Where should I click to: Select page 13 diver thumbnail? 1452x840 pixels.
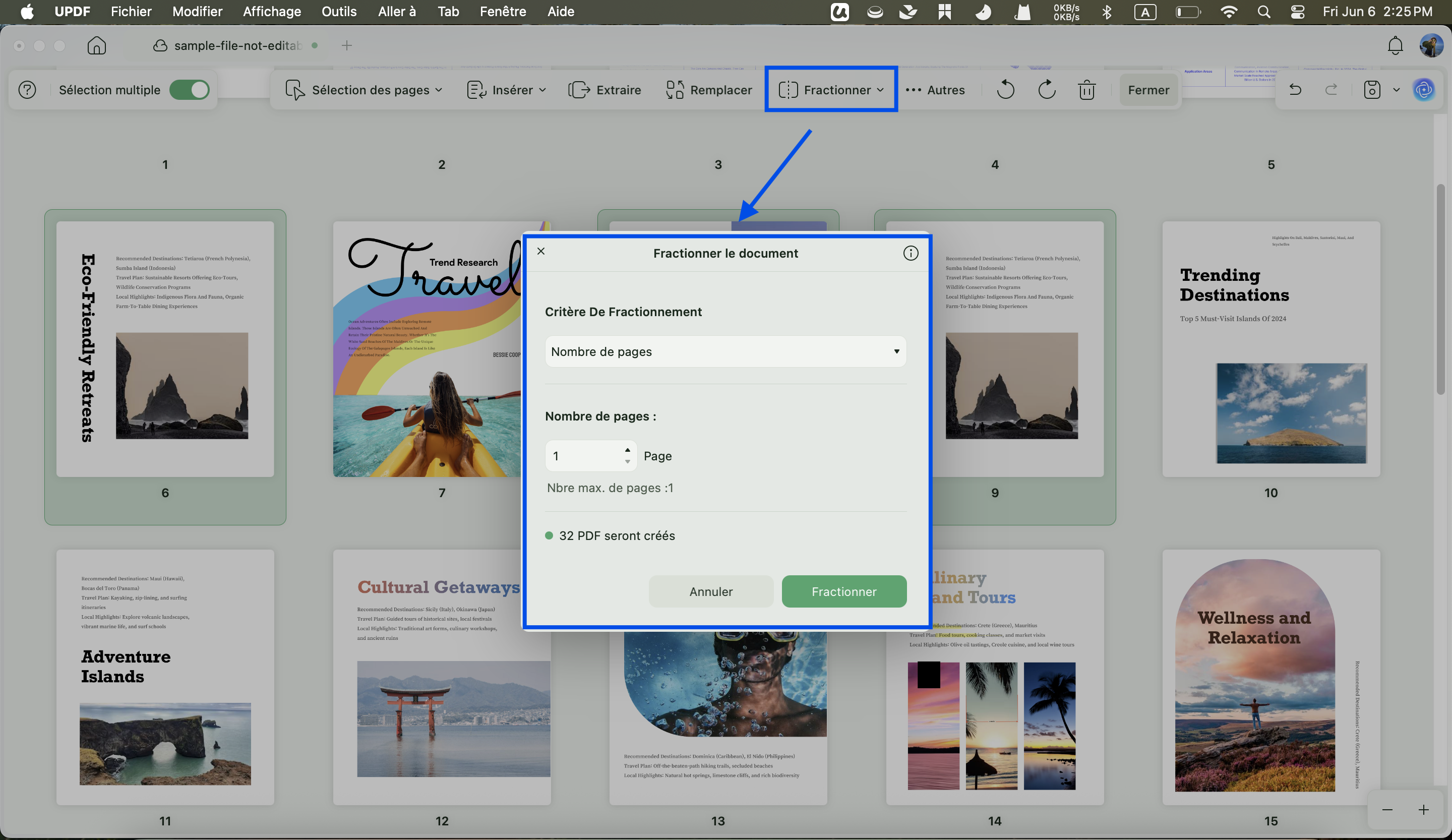coord(718,717)
